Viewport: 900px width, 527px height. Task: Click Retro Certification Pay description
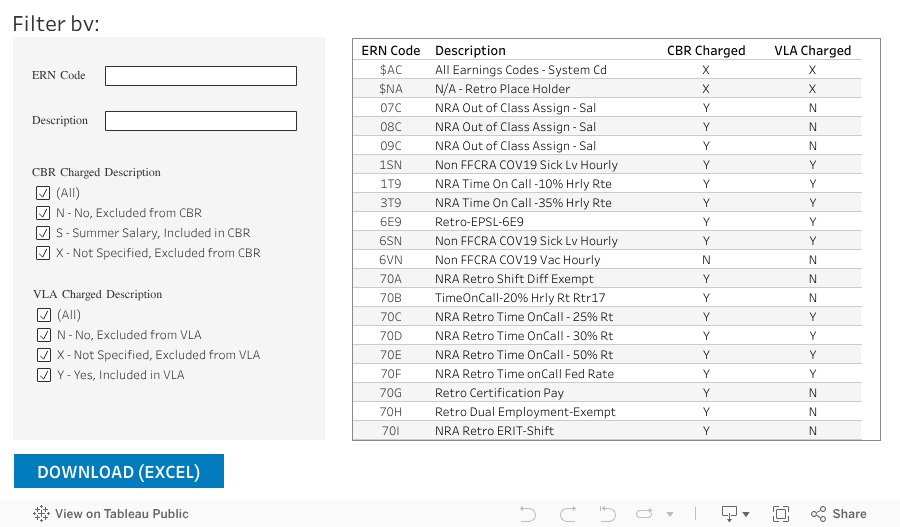click(x=499, y=393)
